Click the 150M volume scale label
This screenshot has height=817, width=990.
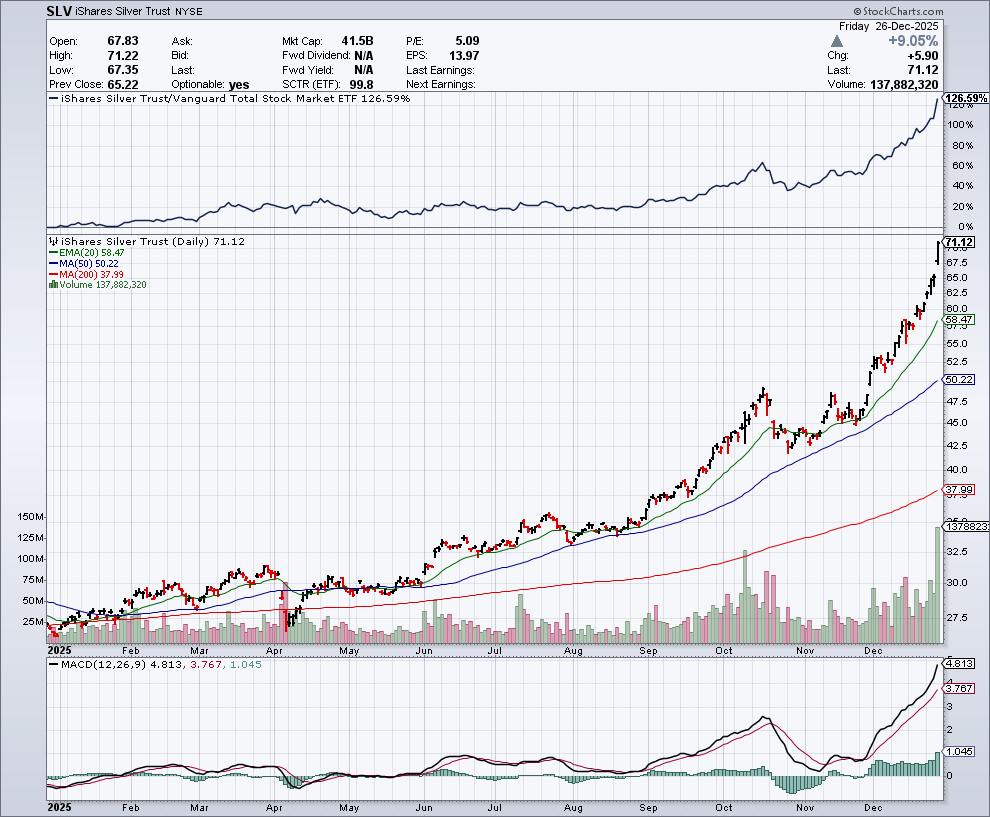31,517
